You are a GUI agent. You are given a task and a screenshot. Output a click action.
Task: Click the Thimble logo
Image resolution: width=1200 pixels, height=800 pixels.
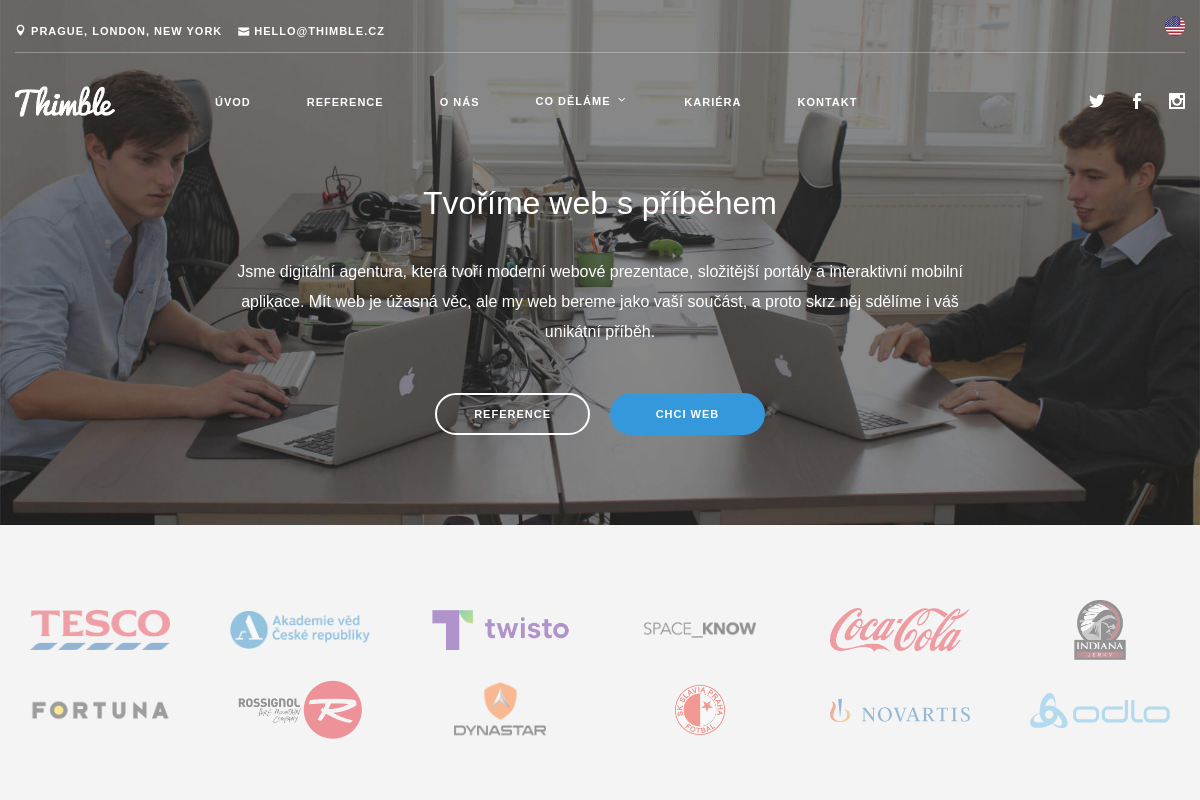click(65, 102)
